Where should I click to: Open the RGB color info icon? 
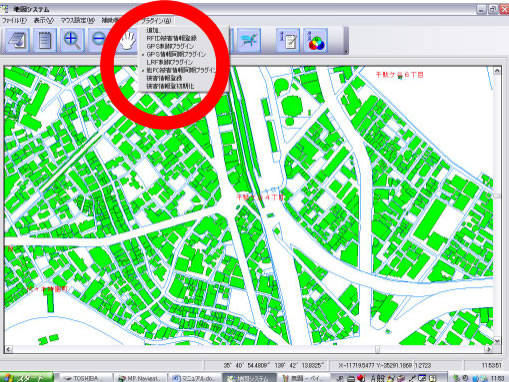click(315, 40)
